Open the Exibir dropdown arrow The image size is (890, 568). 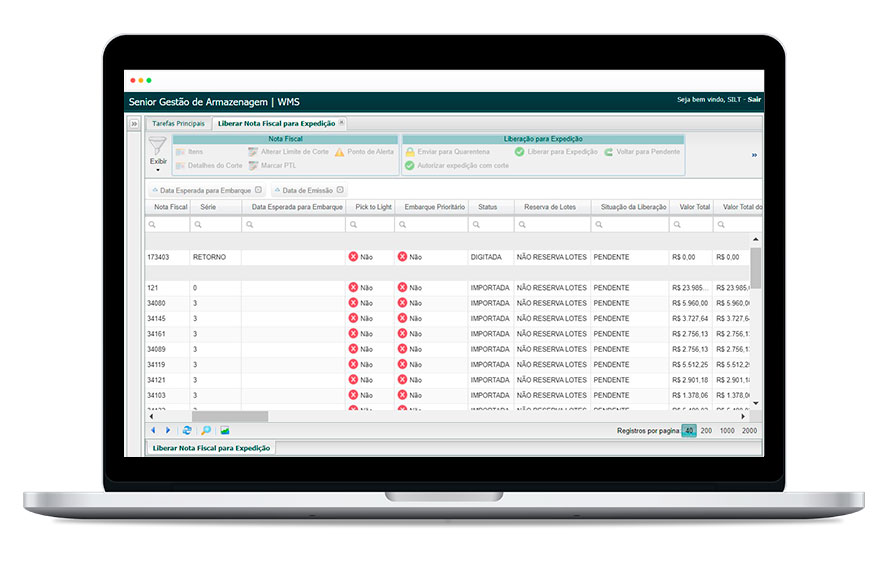point(158,170)
